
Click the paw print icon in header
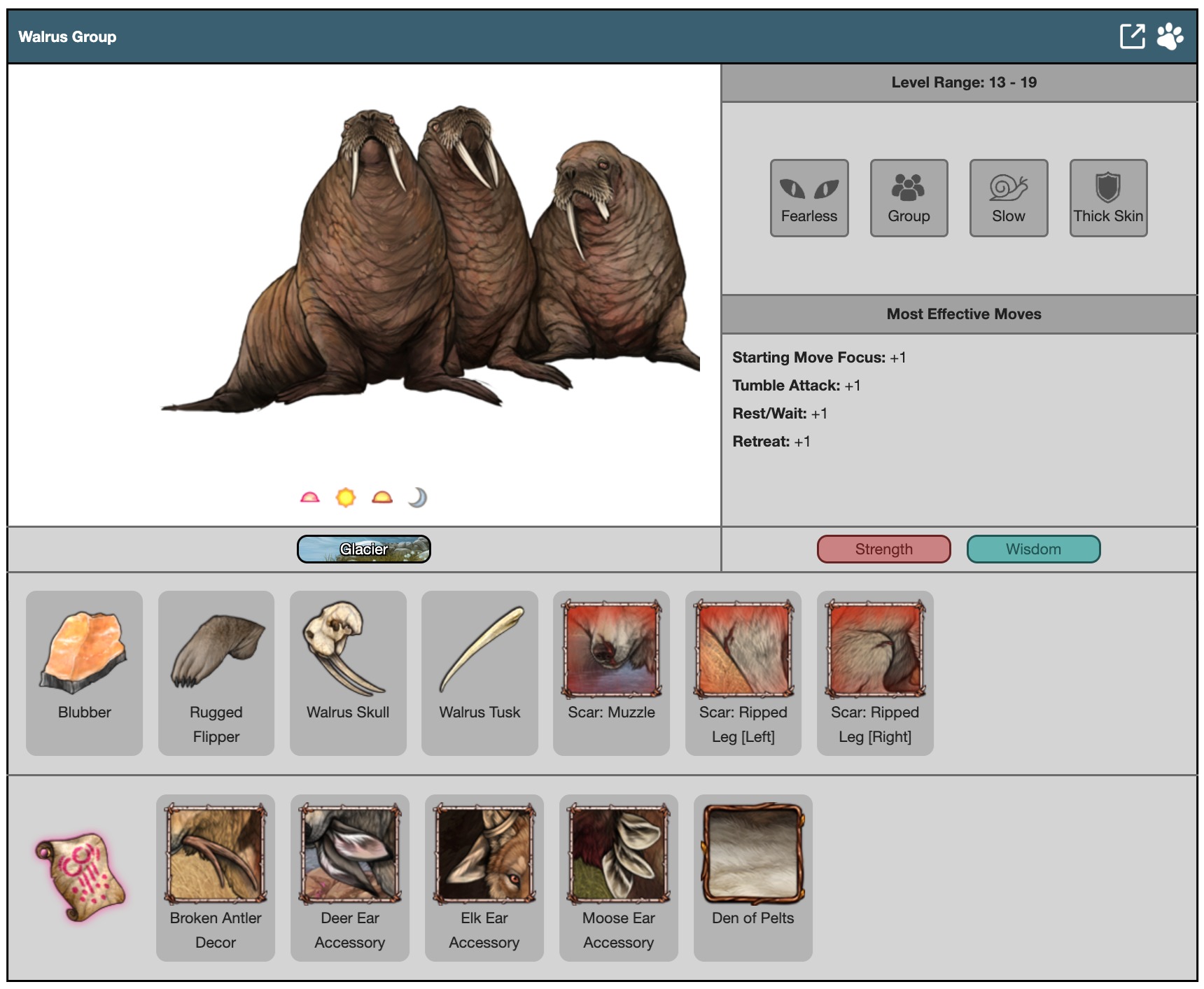[1170, 36]
